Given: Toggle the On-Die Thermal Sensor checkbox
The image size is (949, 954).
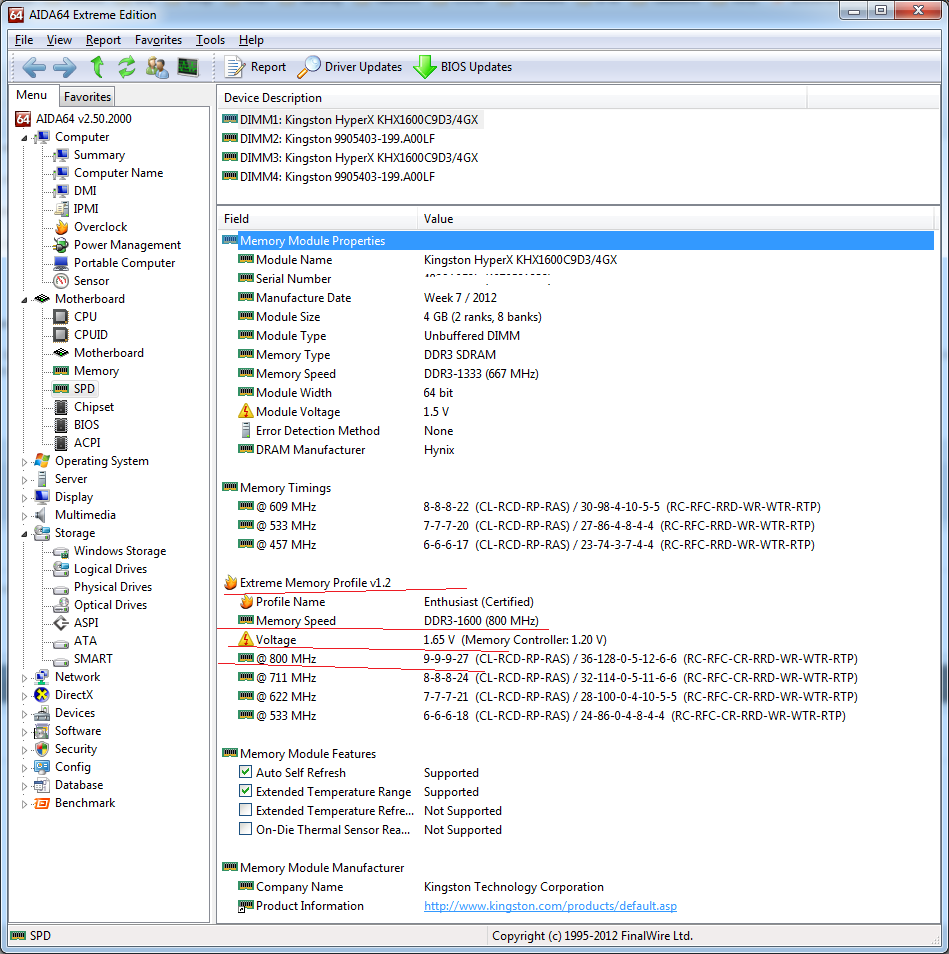Looking at the screenshot, I should coord(245,830).
